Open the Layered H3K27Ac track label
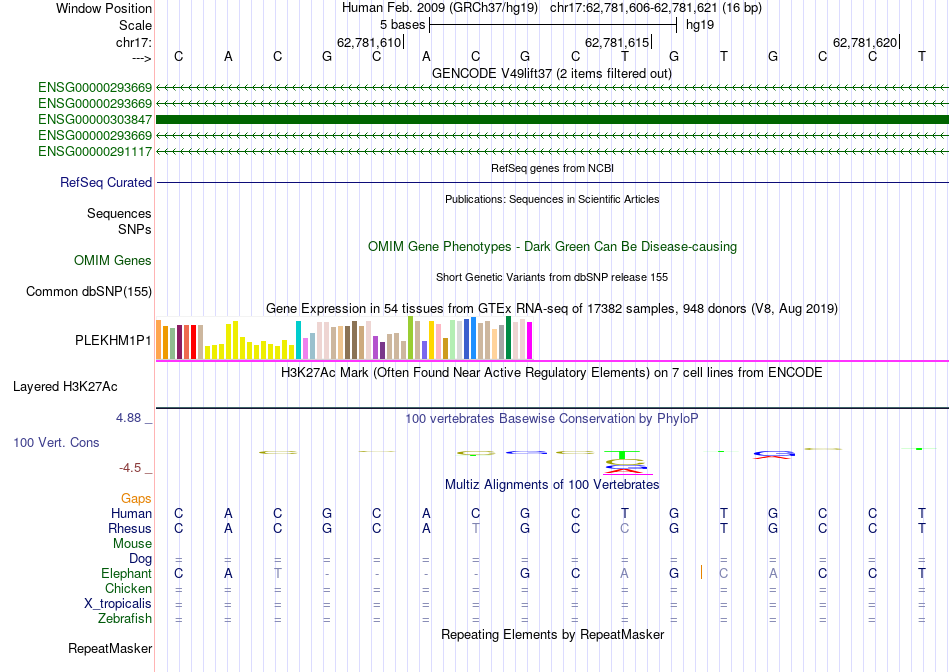The image size is (950, 672). point(65,387)
